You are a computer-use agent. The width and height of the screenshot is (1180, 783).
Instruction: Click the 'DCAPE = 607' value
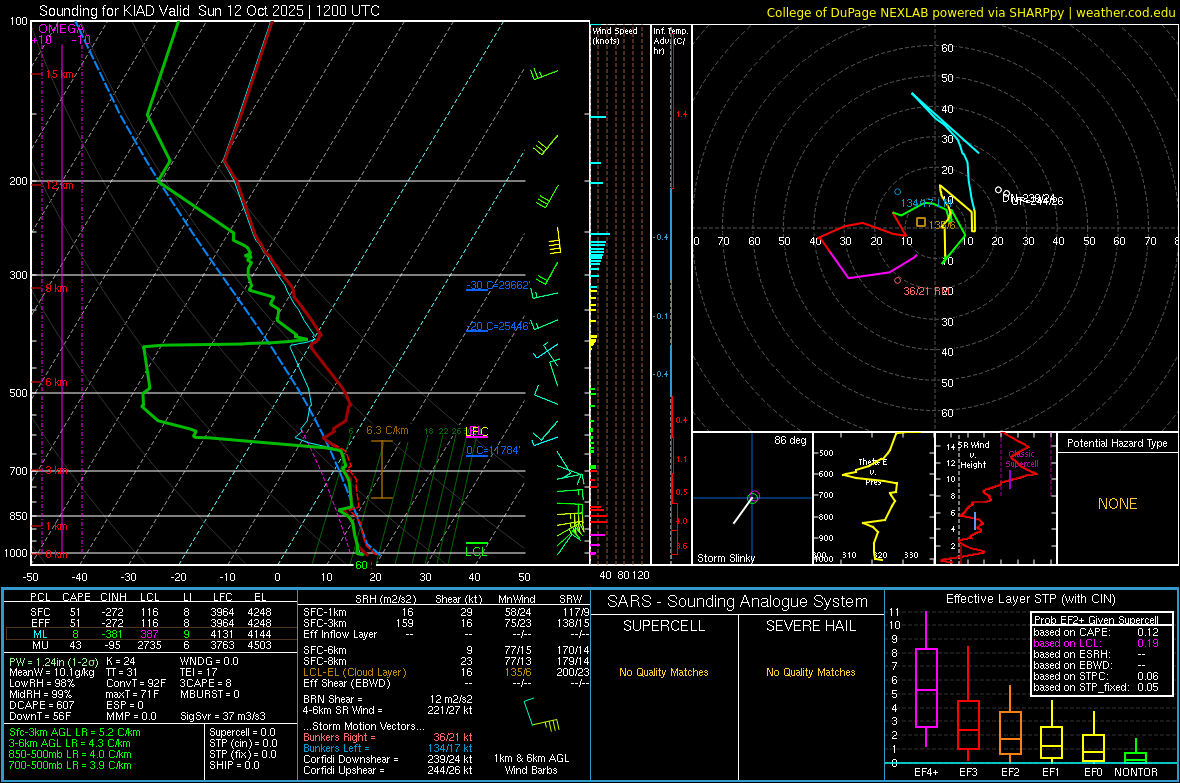coord(41,705)
